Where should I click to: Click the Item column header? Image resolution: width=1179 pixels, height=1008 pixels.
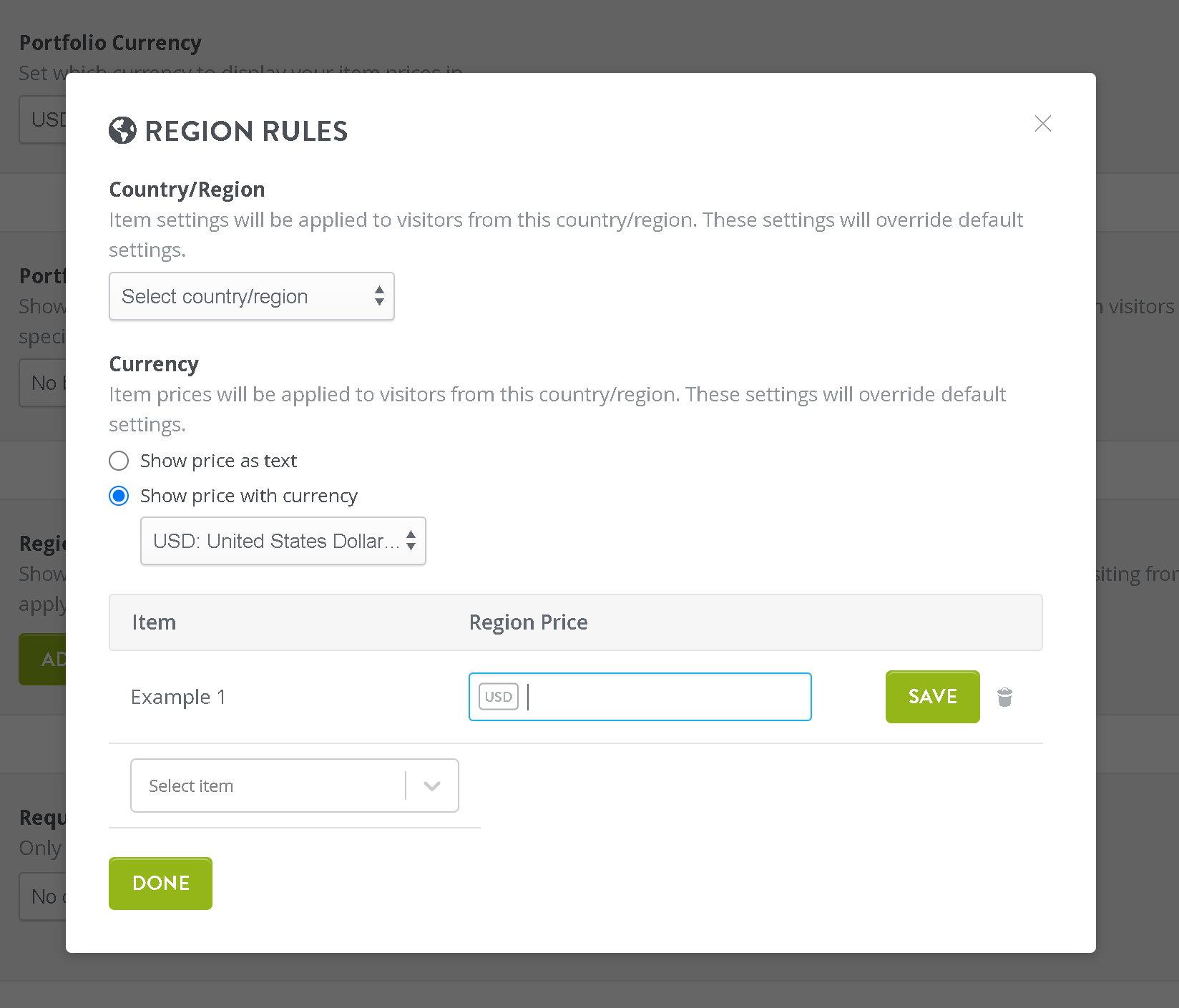154,622
